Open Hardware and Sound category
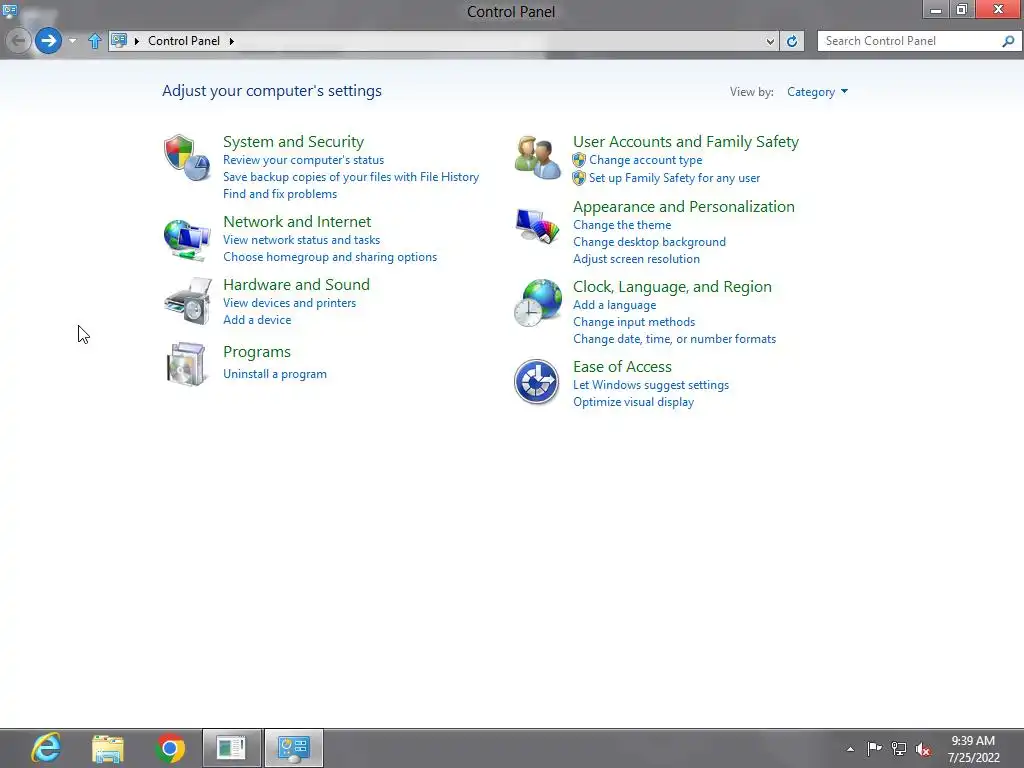This screenshot has height=768, width=1024. click(x=296, y=285)
